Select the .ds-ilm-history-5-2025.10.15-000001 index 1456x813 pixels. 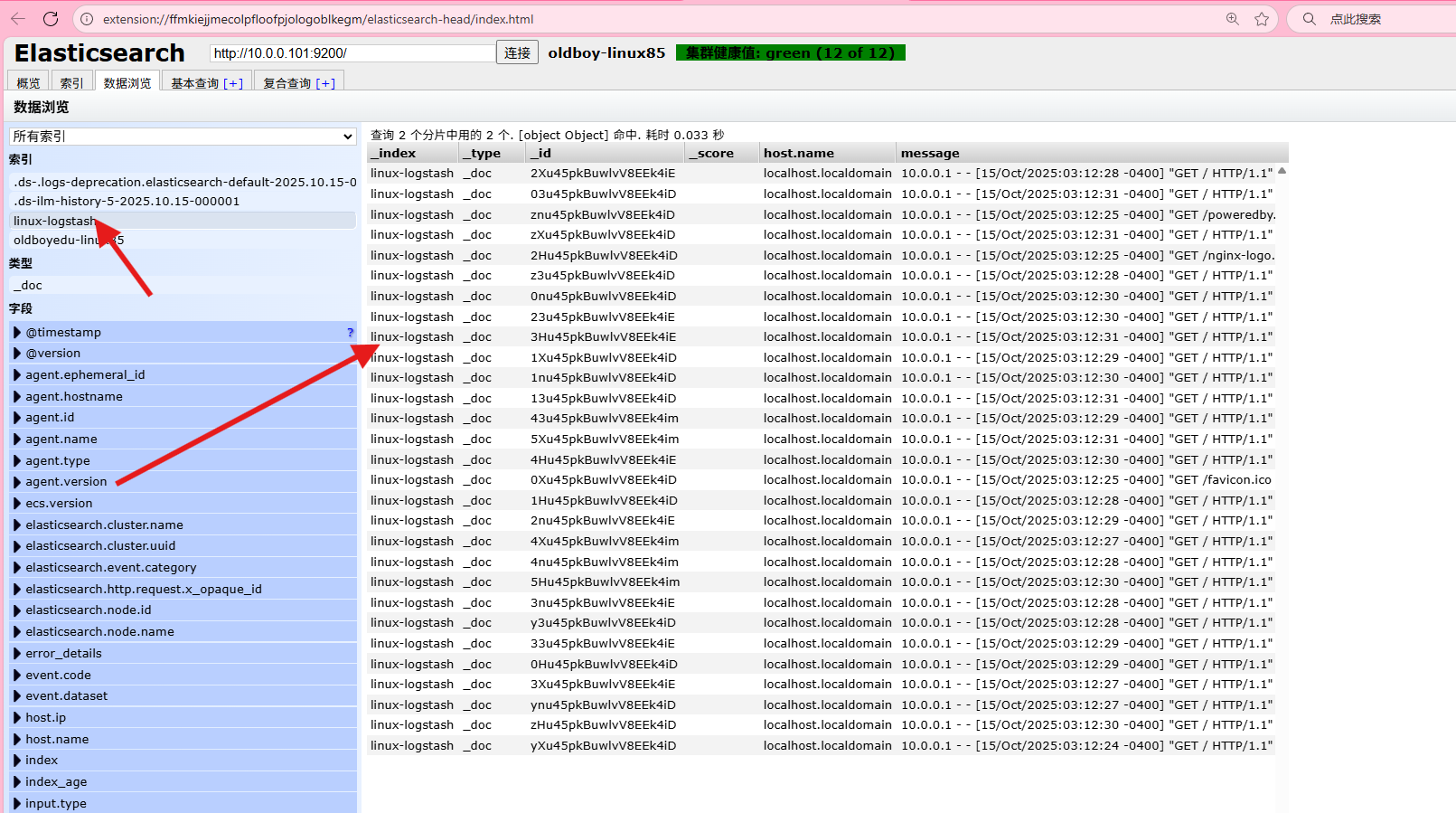pyautogui.click(x=183, y=202)
